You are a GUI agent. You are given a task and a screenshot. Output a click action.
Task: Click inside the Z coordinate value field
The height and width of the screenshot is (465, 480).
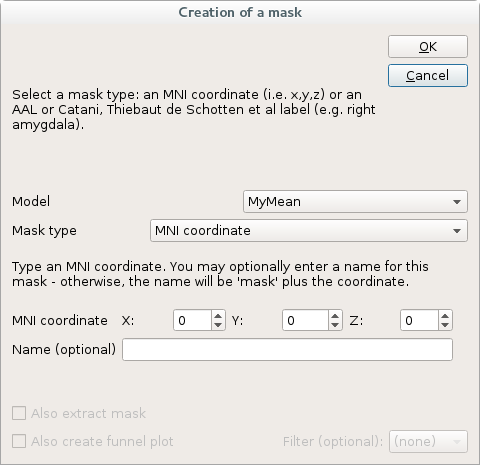click(419, 320)
